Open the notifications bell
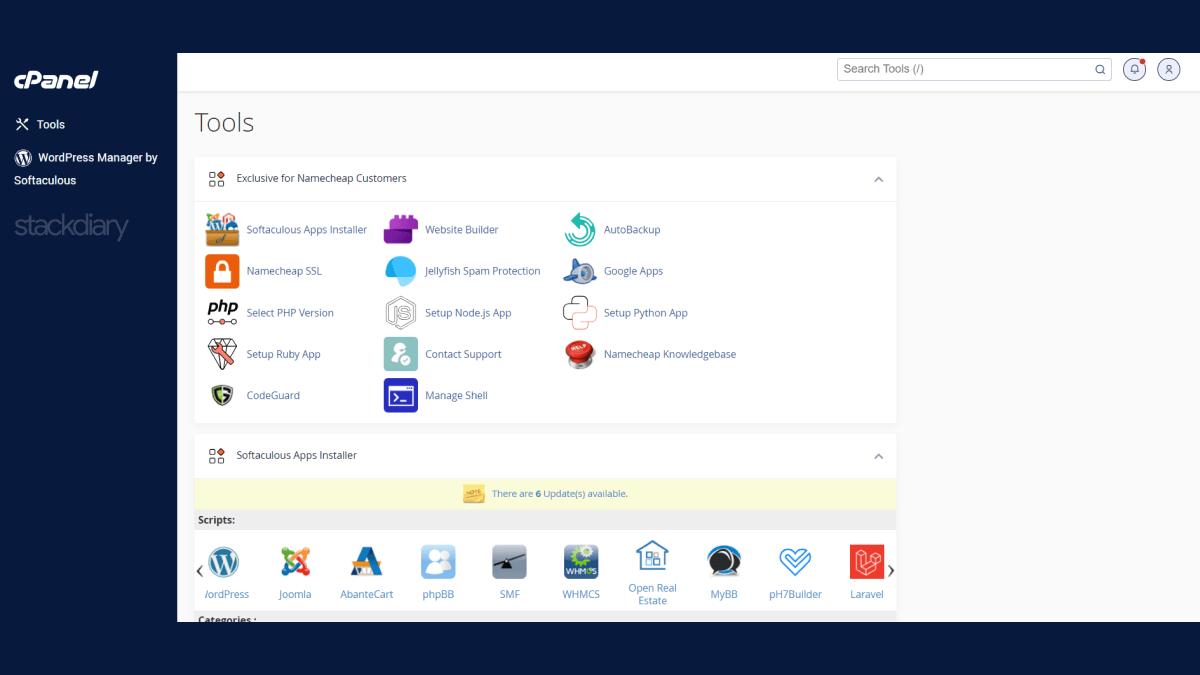 (1134, 69)
